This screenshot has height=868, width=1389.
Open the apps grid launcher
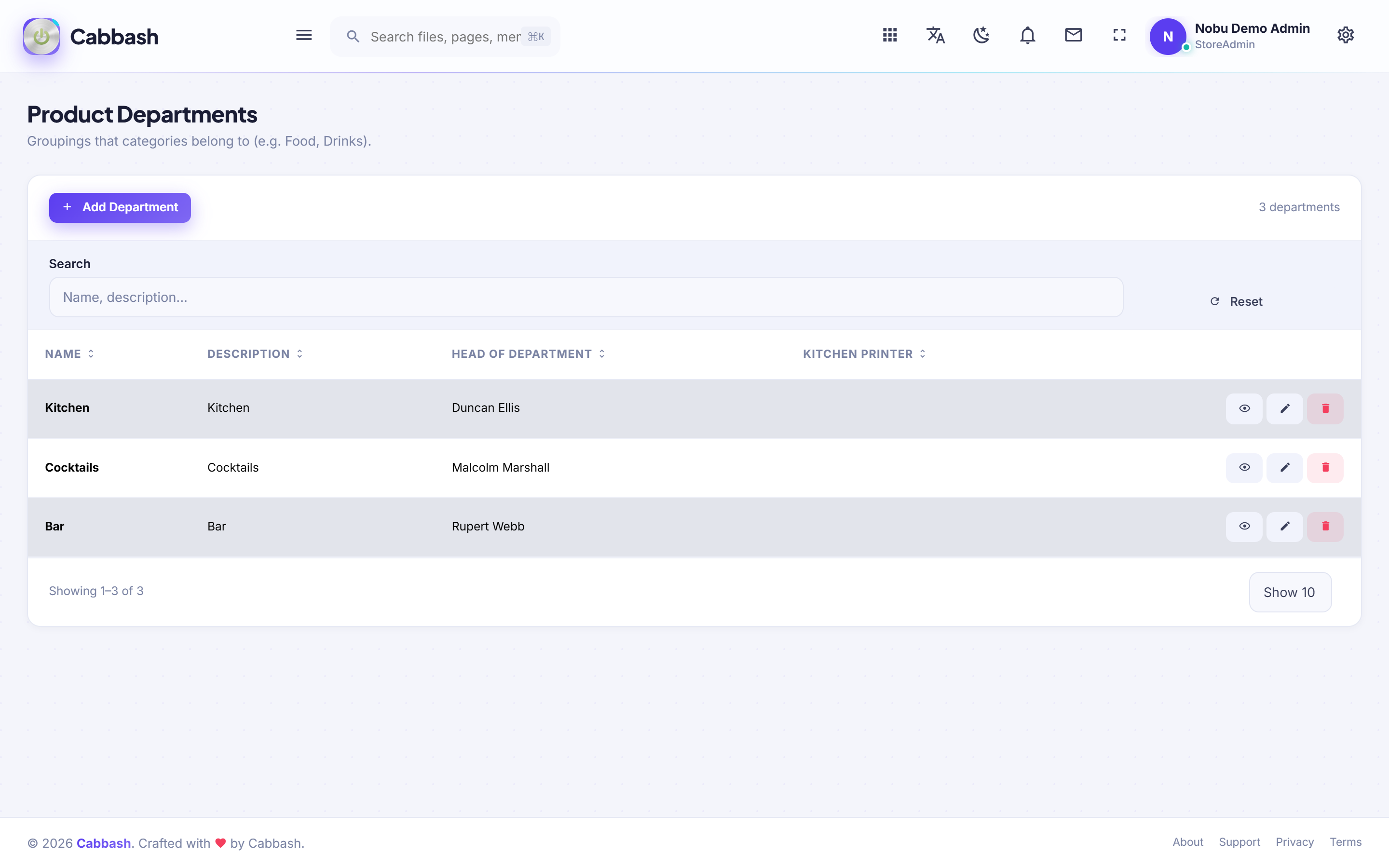click(890, 36)
